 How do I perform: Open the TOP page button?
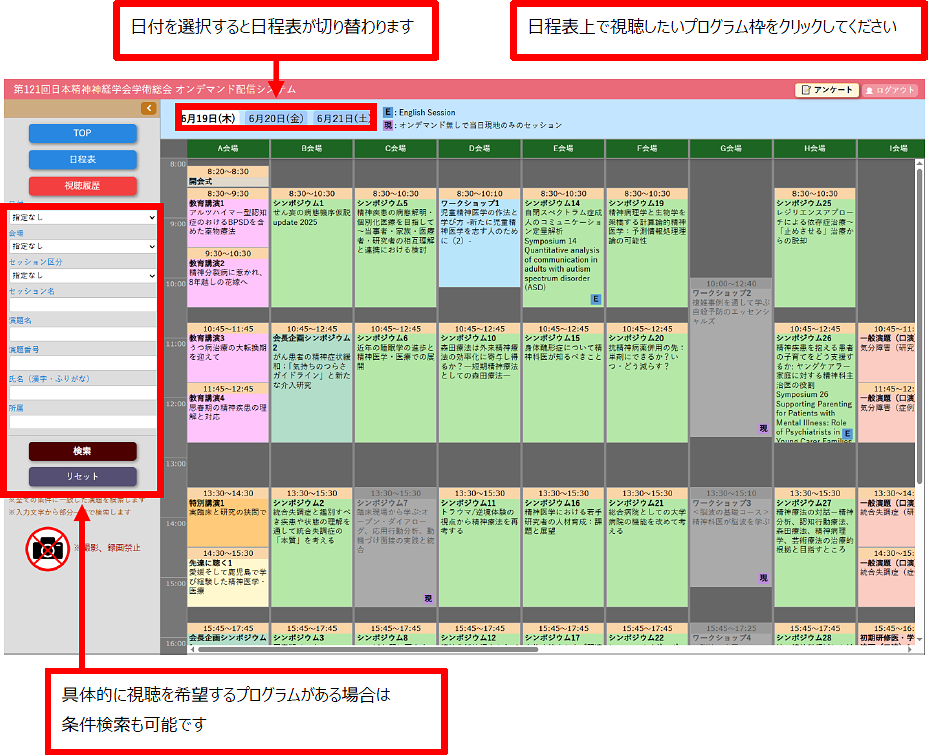coord(82,133)
